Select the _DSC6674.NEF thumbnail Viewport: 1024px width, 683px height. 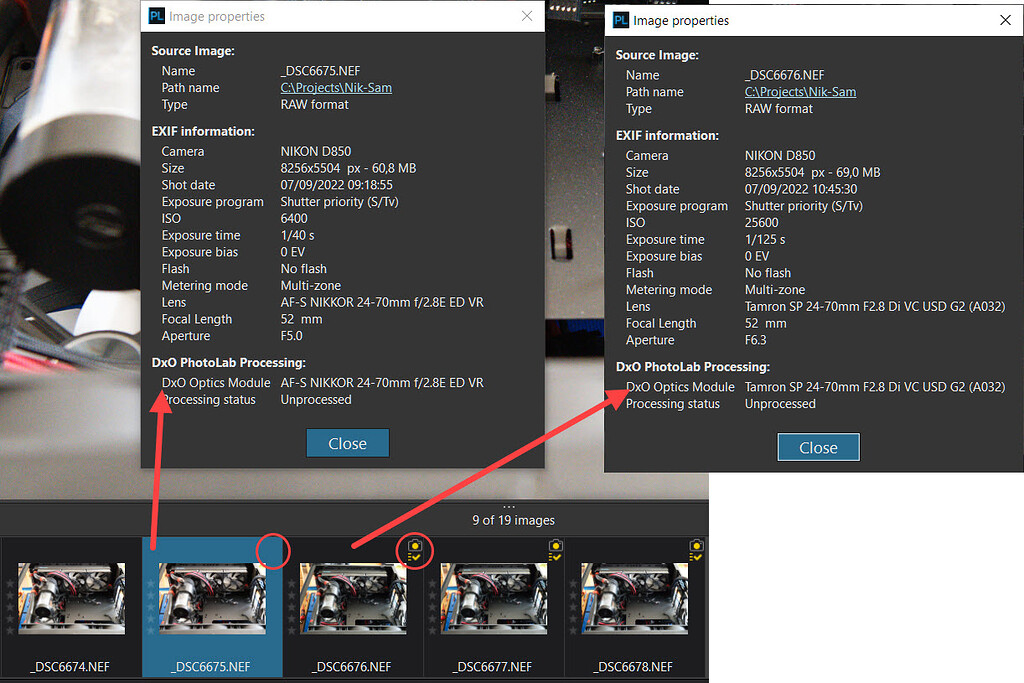point(70,600)
